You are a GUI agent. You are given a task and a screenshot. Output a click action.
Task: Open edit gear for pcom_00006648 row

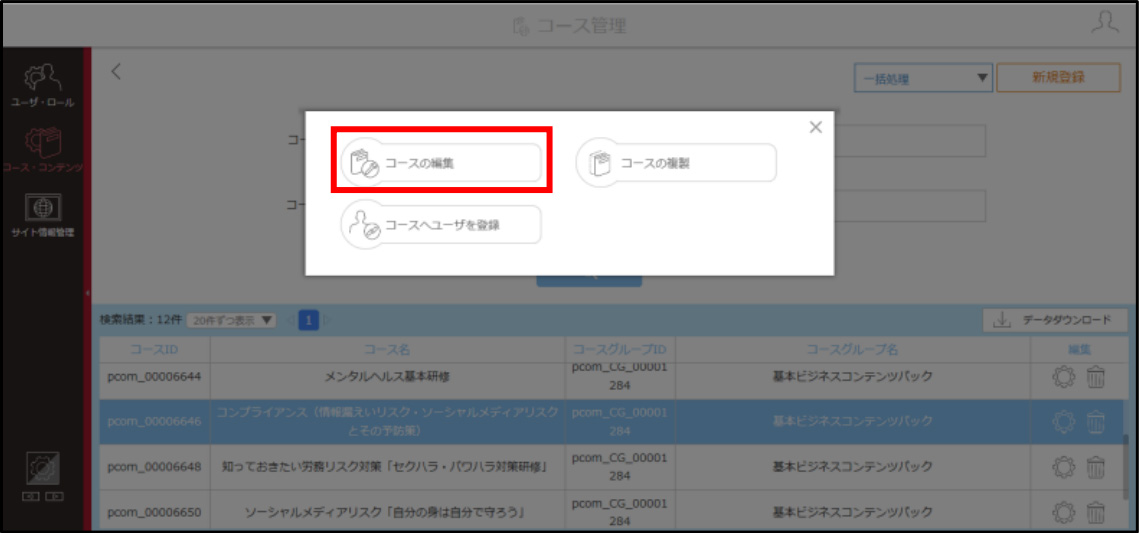click(x=1063, y=466)
